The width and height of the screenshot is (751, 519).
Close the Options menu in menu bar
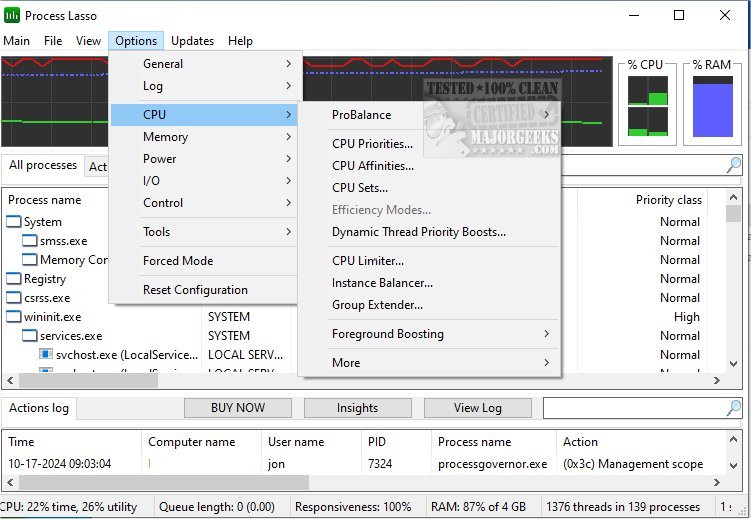pyautogui.click(x=136, y=41)
